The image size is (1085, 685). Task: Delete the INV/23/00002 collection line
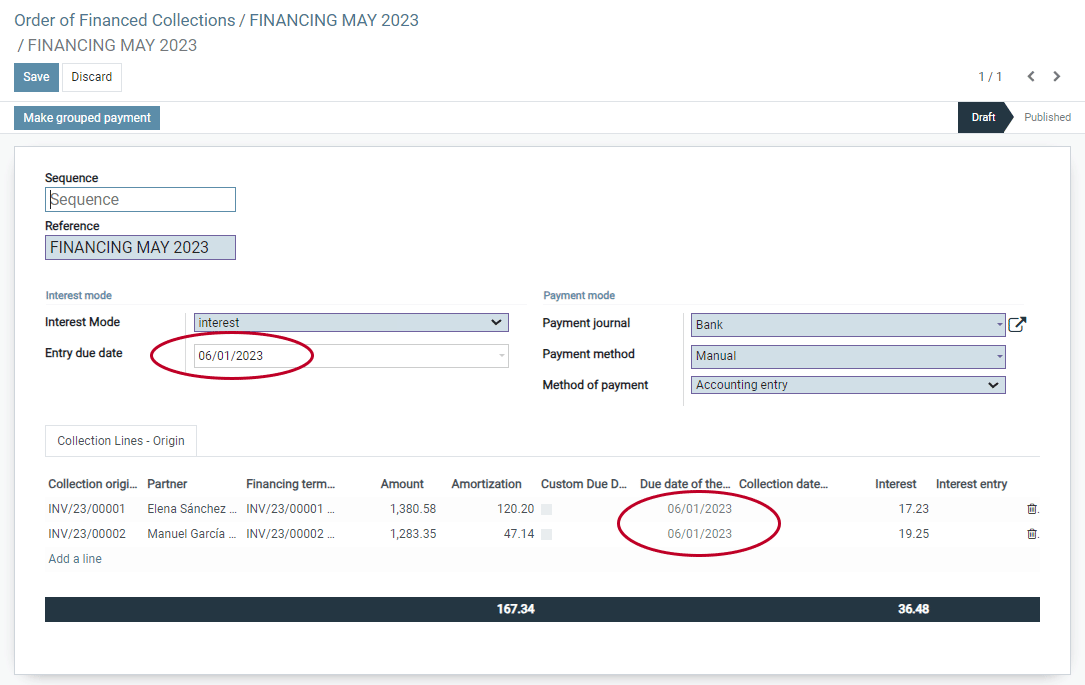1032,534
